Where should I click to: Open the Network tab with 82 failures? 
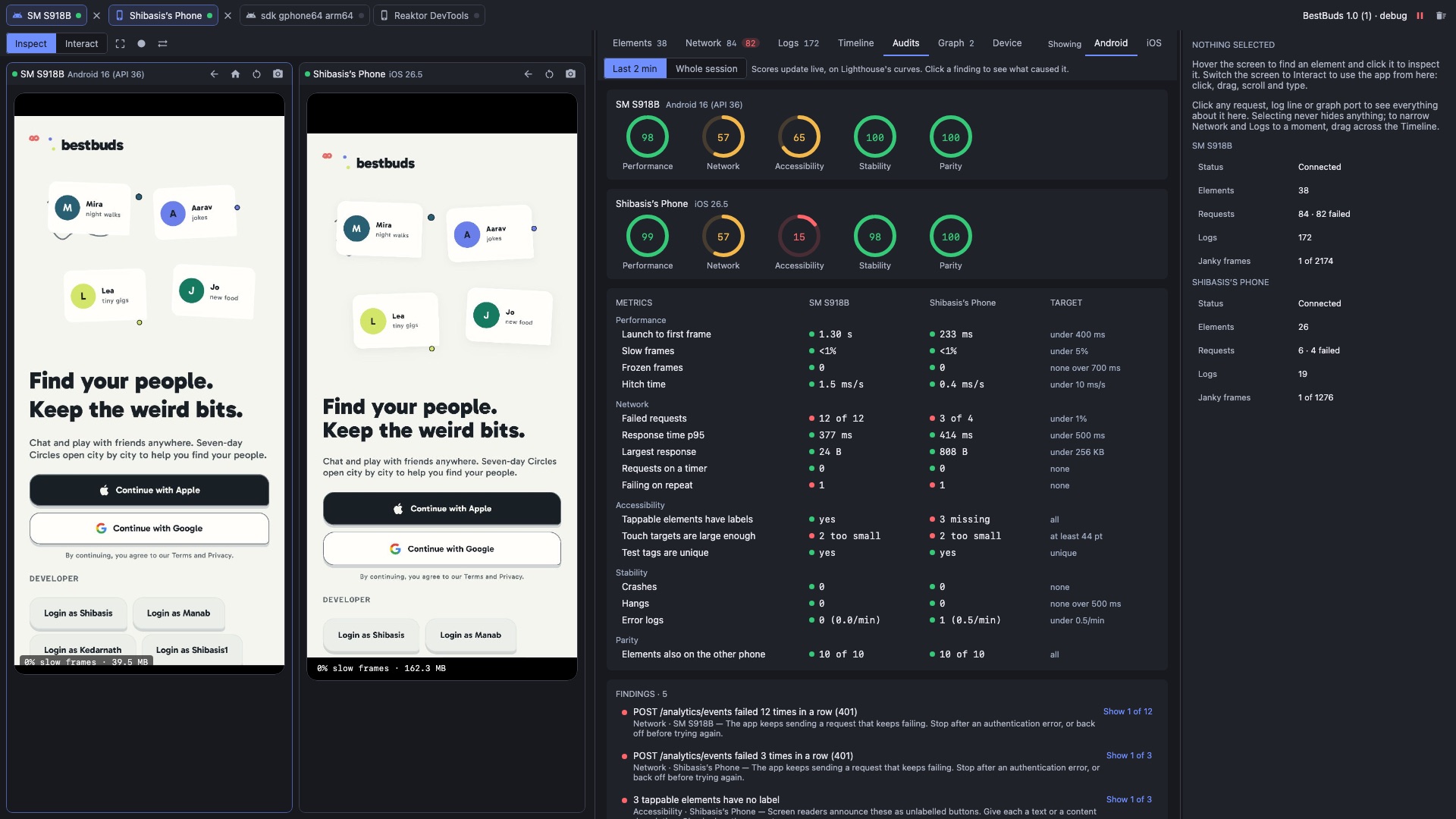point(721,43)
